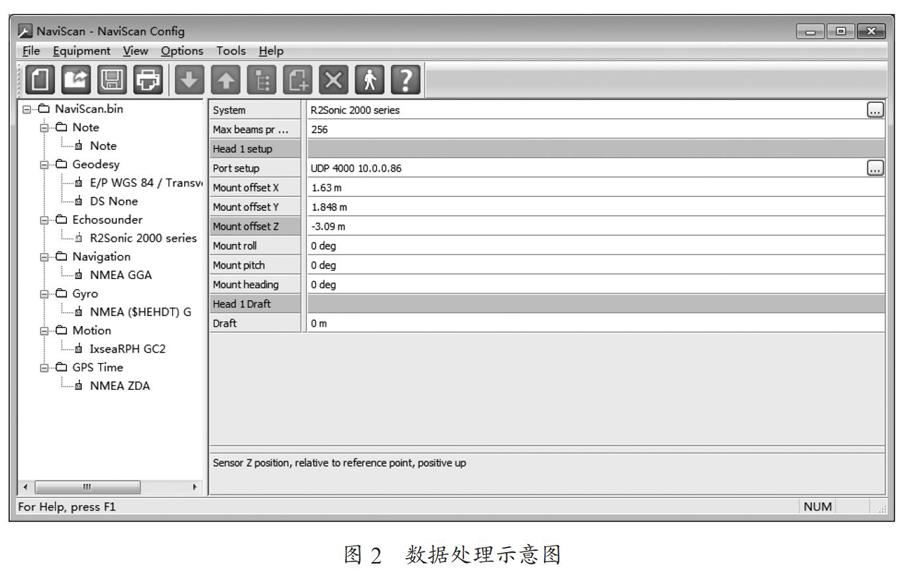Image resolution: width=900 pixels, height=574 pixels.
Task: Click the tree structure toolbar icon
Action: (x=262, y=79)
